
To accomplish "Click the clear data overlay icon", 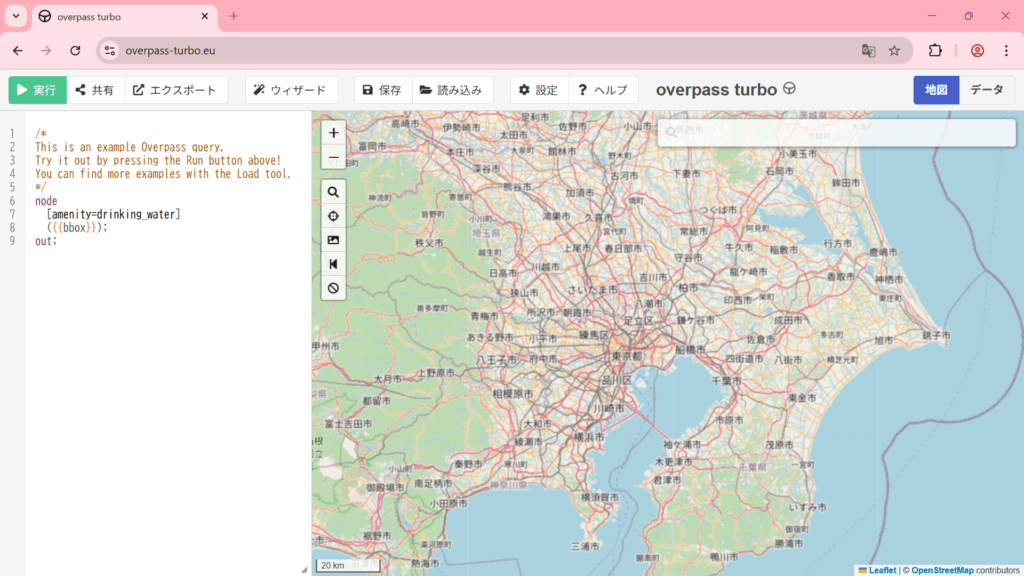I will point(334,288).
